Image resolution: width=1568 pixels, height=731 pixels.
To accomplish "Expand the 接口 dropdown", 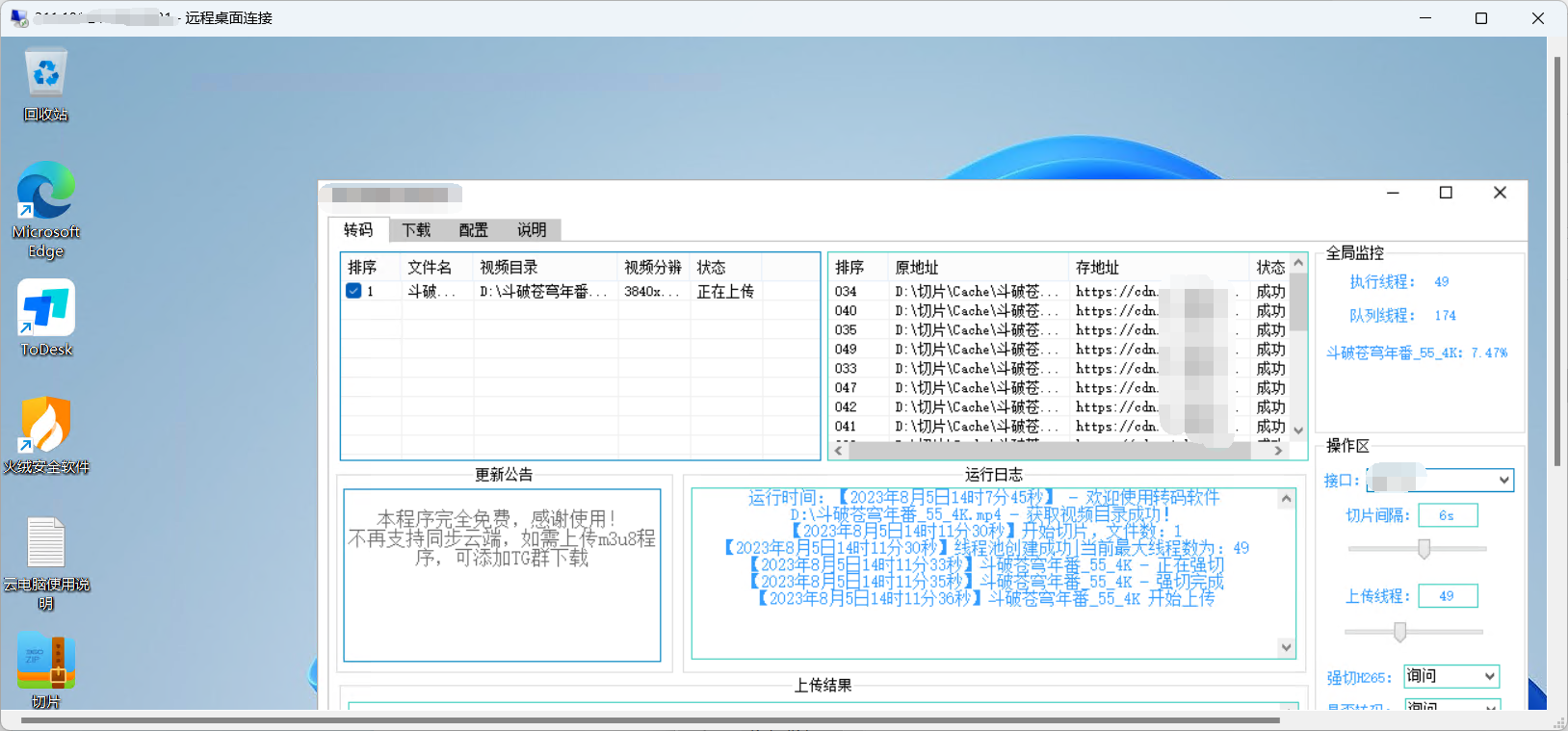I will pyautogui.click(x=1503, y=480).
